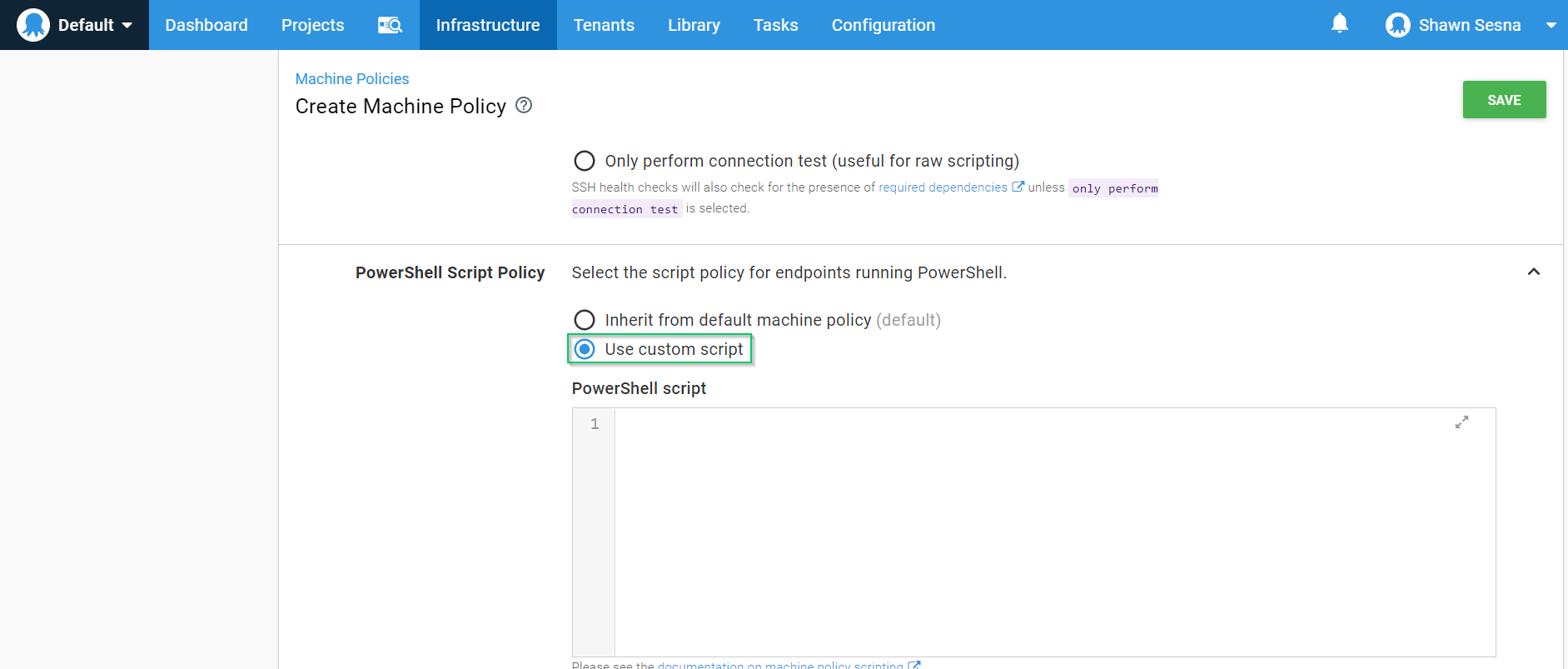This screenshot has height=669, width=1568.
Task: Click help question mark beside Create Machine Policy
Action: [524, 106]
